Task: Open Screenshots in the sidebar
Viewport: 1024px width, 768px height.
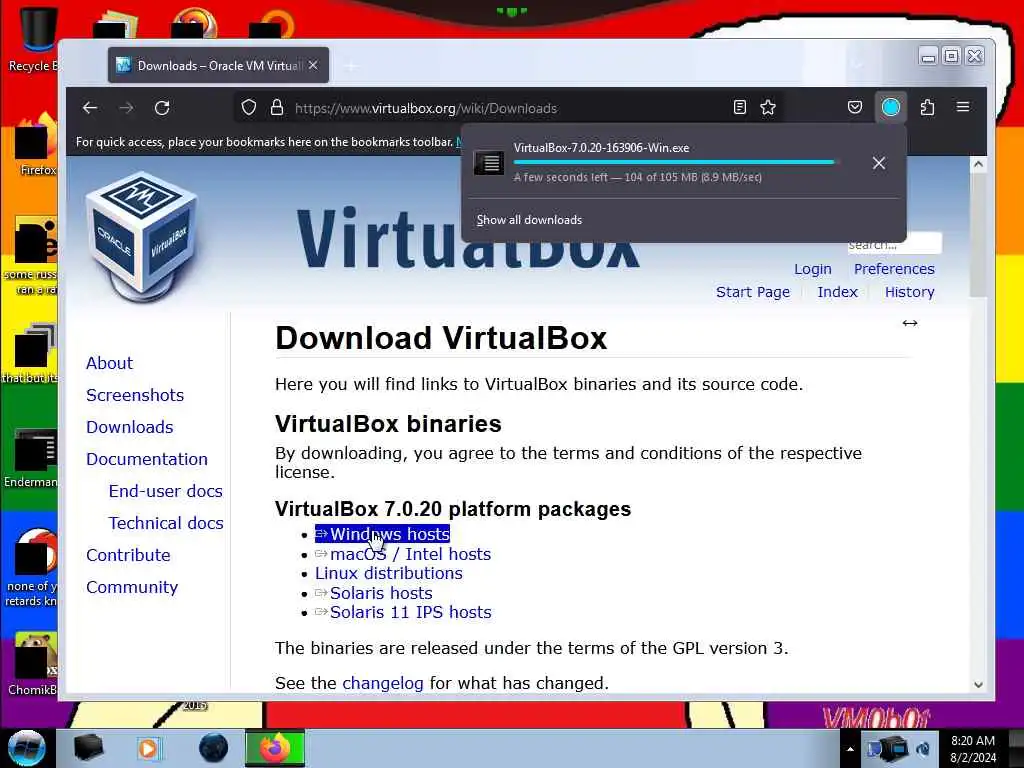Action: pyautogui.click(x=135, y=395)
